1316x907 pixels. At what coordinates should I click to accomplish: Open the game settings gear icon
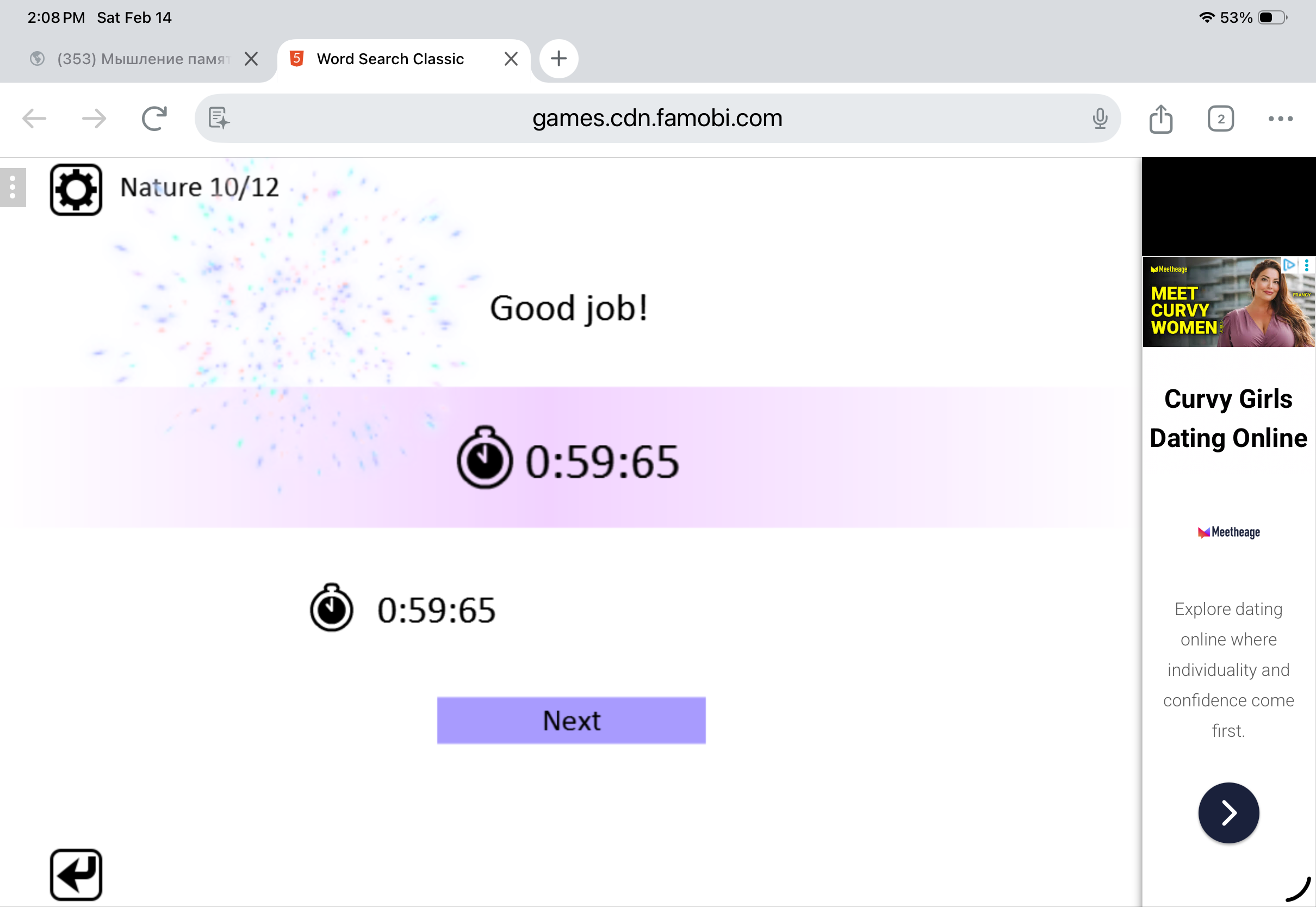pyautogui.click(x=76, y=189)
